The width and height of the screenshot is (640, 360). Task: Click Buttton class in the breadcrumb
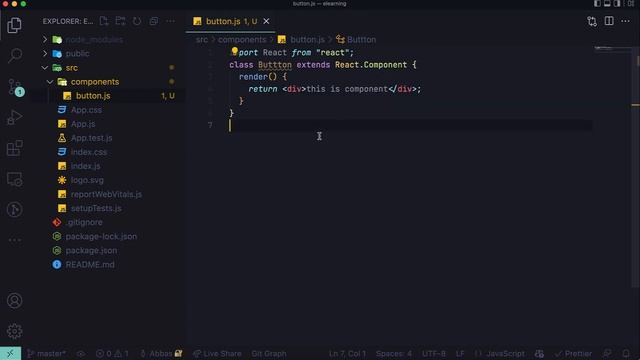point(361,40)
